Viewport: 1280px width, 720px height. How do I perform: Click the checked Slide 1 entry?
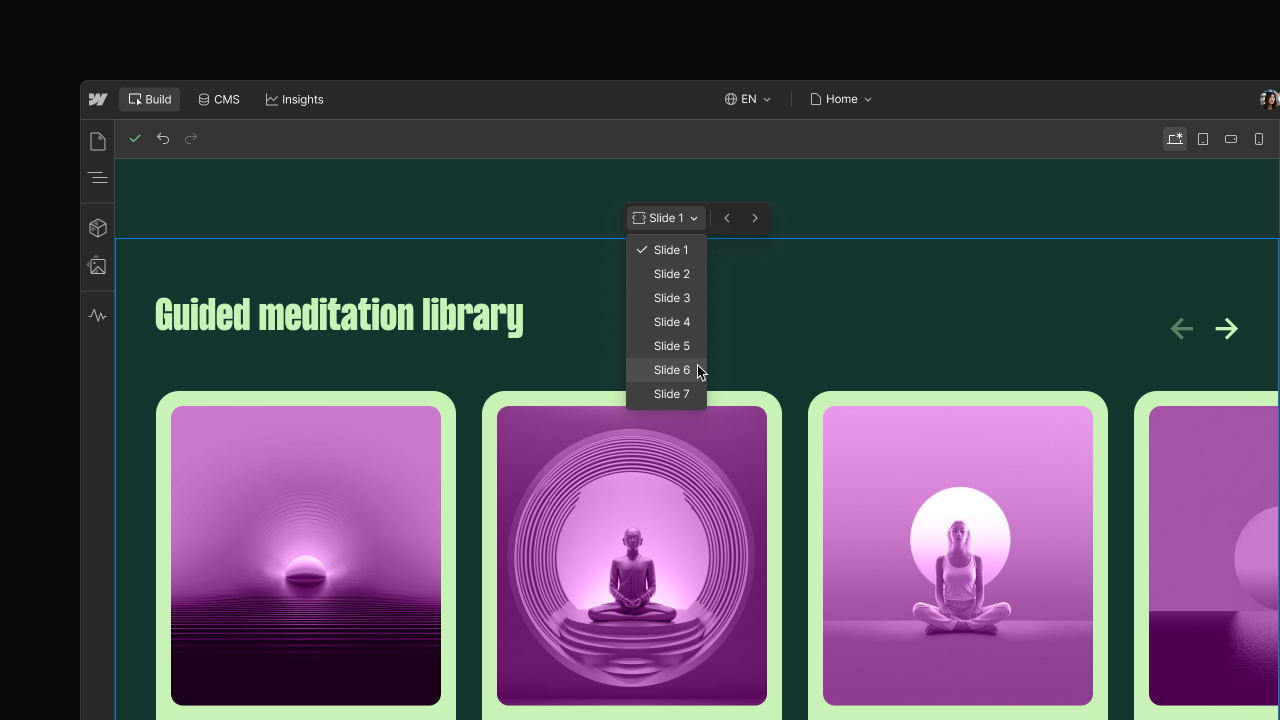671,250
